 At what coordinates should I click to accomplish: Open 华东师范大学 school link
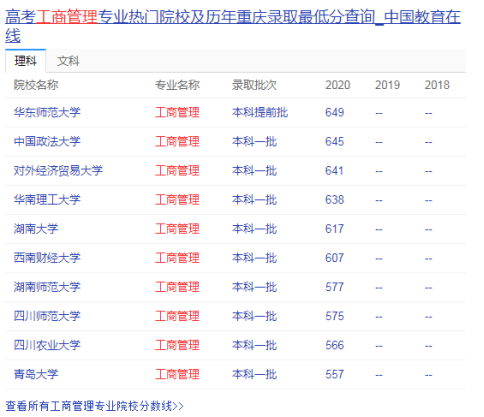47,112
